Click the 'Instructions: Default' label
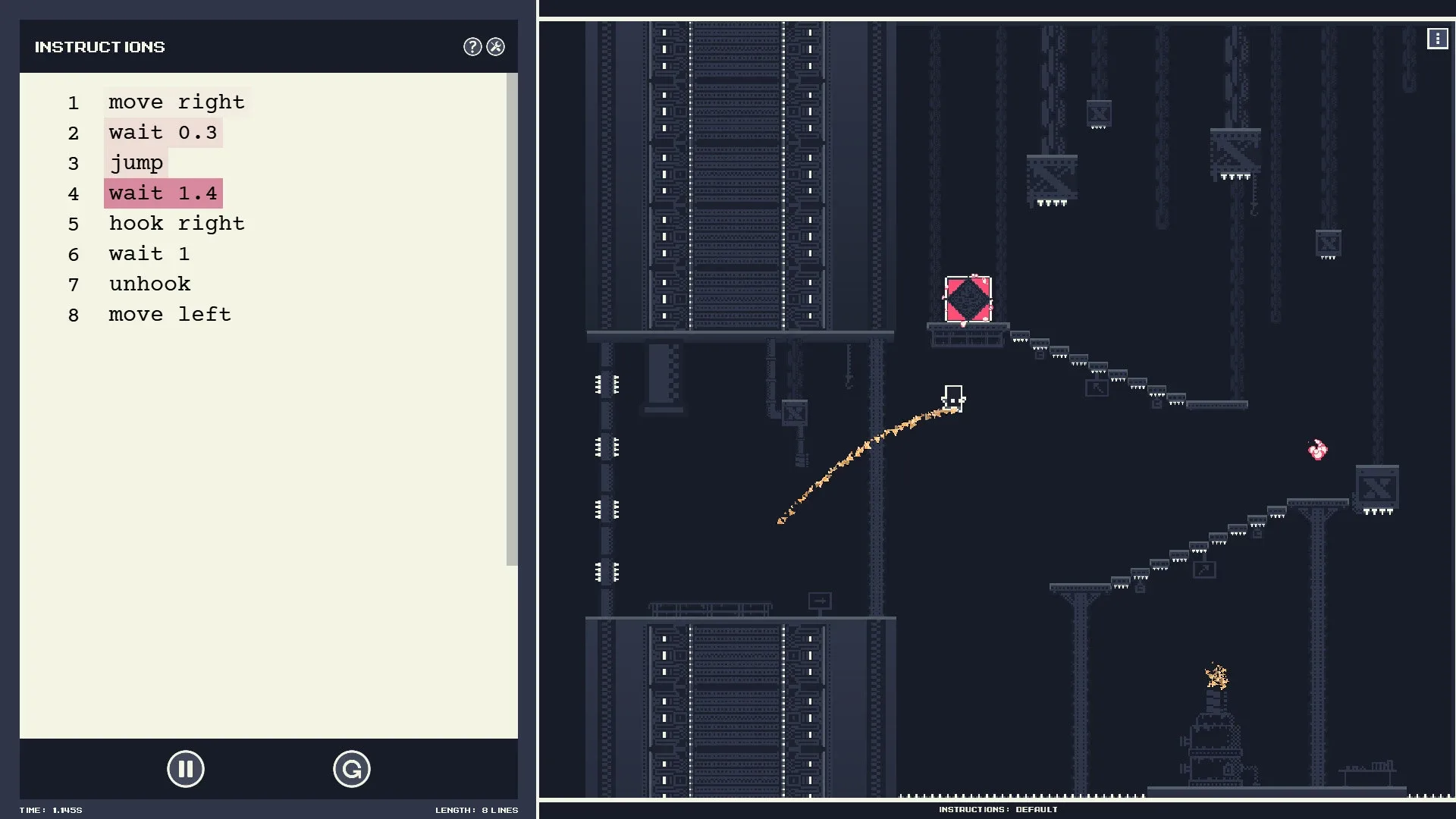1456x819 pixels. pyautogui.click(x=997, y=809)
